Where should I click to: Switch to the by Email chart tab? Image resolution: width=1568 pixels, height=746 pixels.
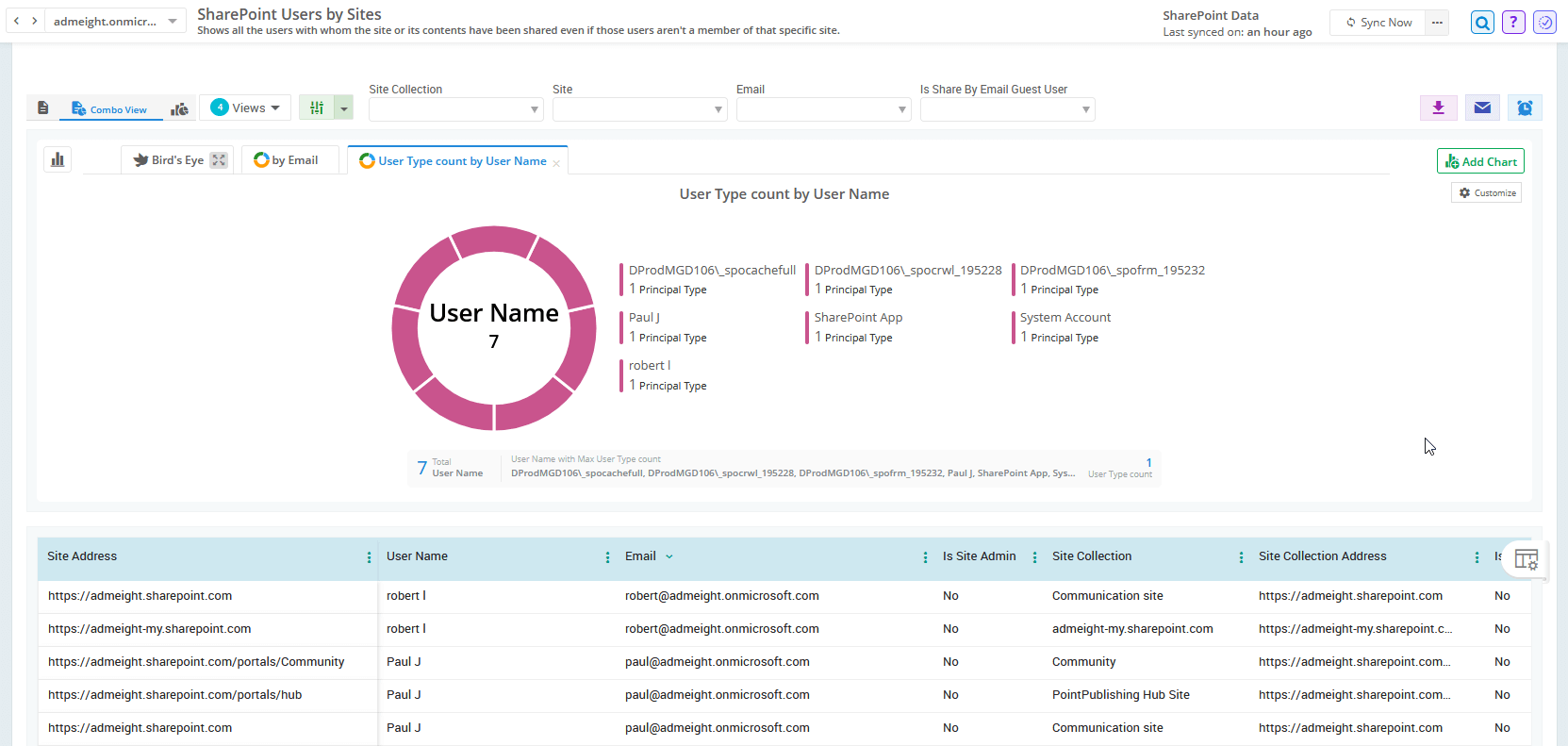tap(288, 160)
